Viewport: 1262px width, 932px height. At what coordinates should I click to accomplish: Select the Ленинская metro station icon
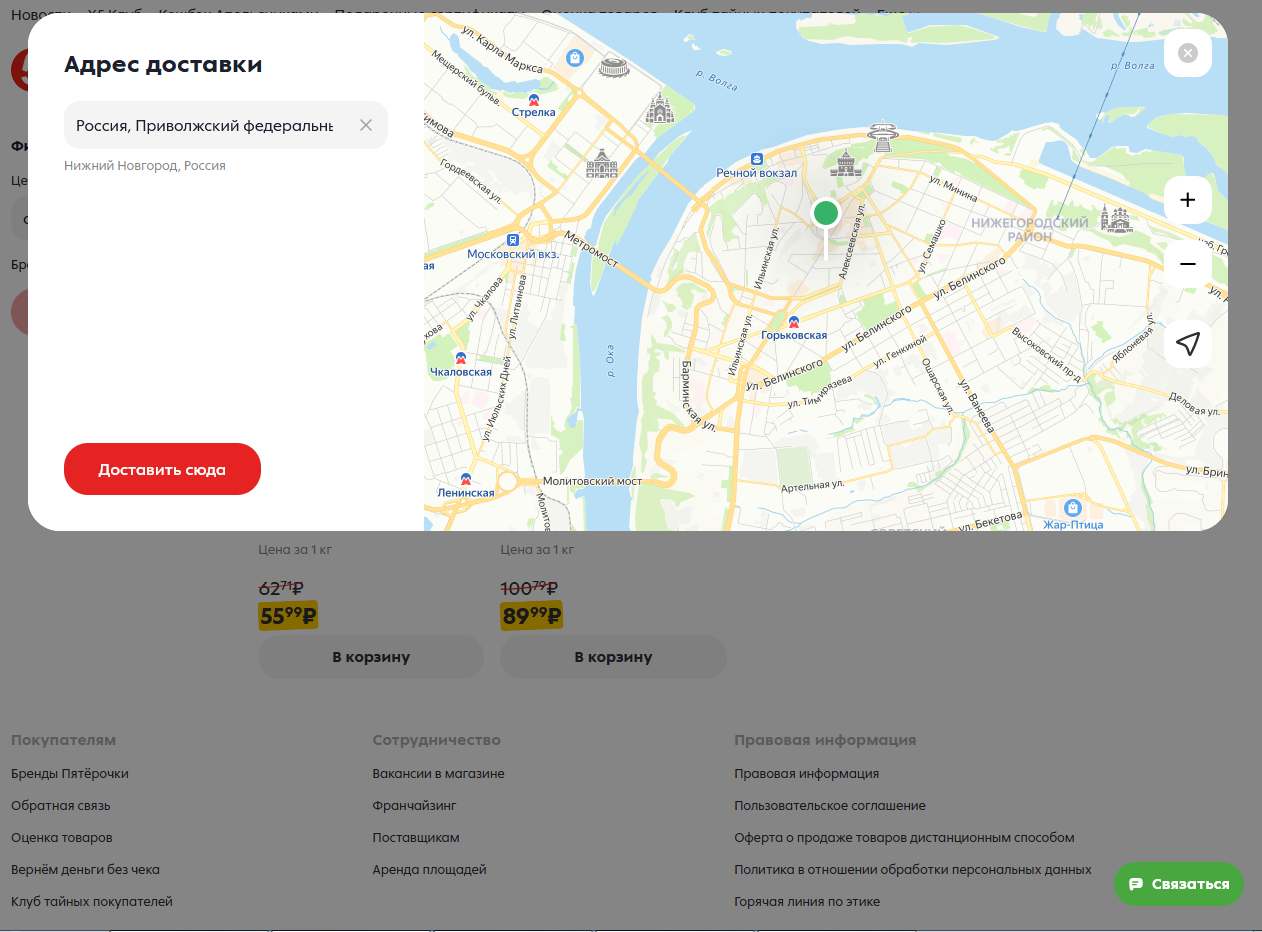(x=466, y=479)
